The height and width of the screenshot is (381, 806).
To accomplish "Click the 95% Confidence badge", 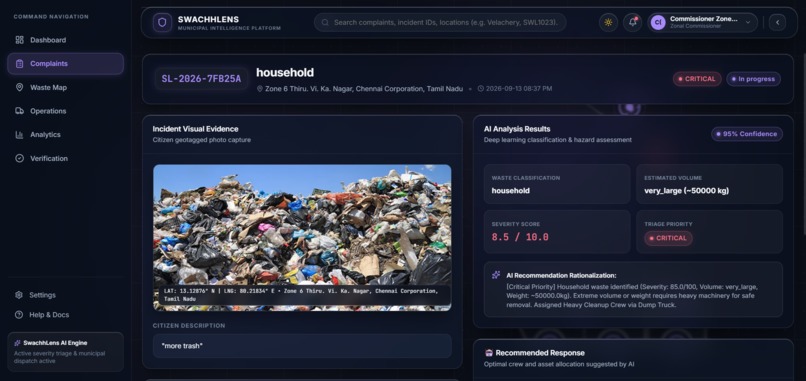I will [x=747, y=134].
